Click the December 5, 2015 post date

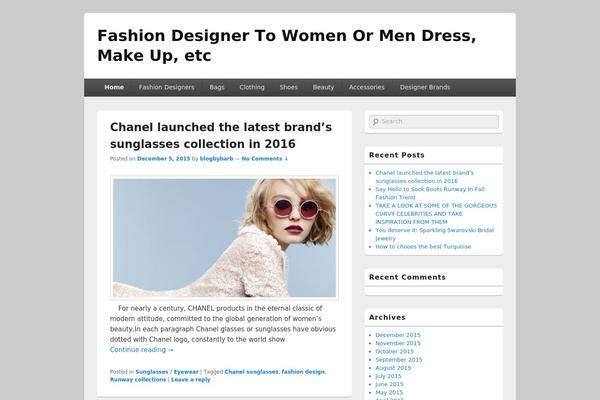(x=163, y=159)
